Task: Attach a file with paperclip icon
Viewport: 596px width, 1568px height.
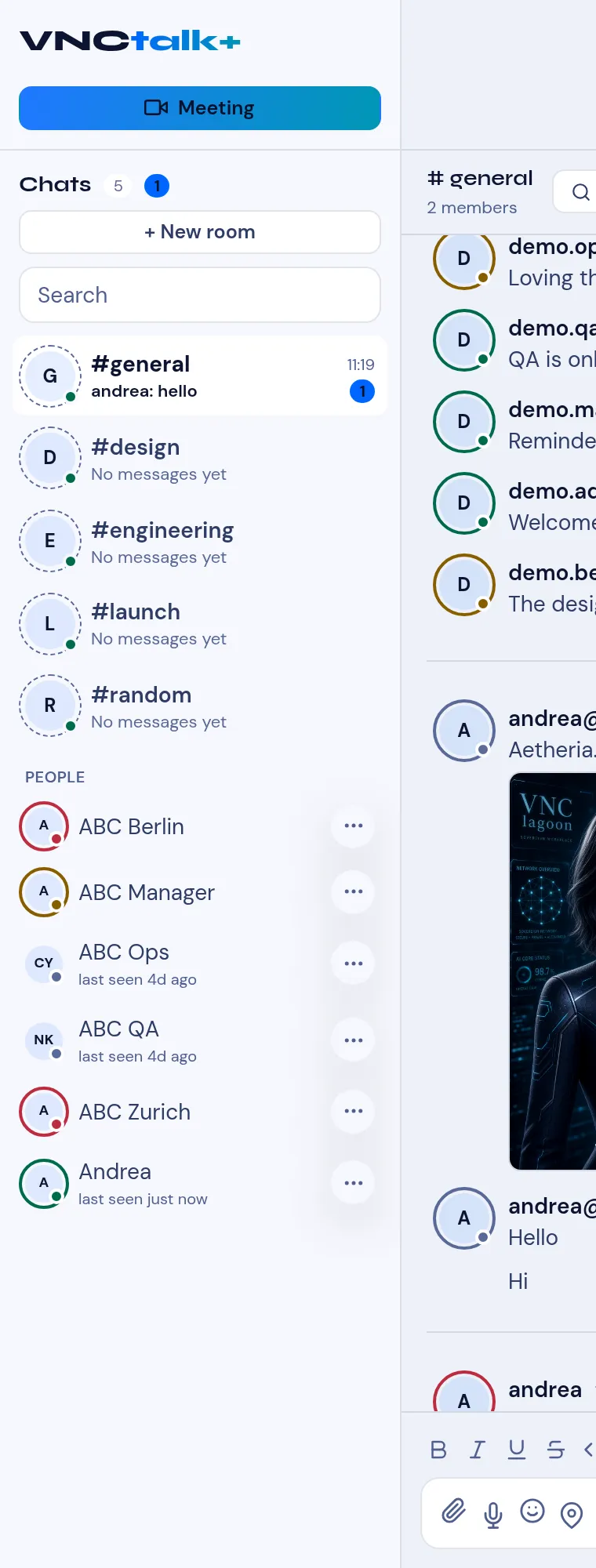Action: tap(454, 1512)
